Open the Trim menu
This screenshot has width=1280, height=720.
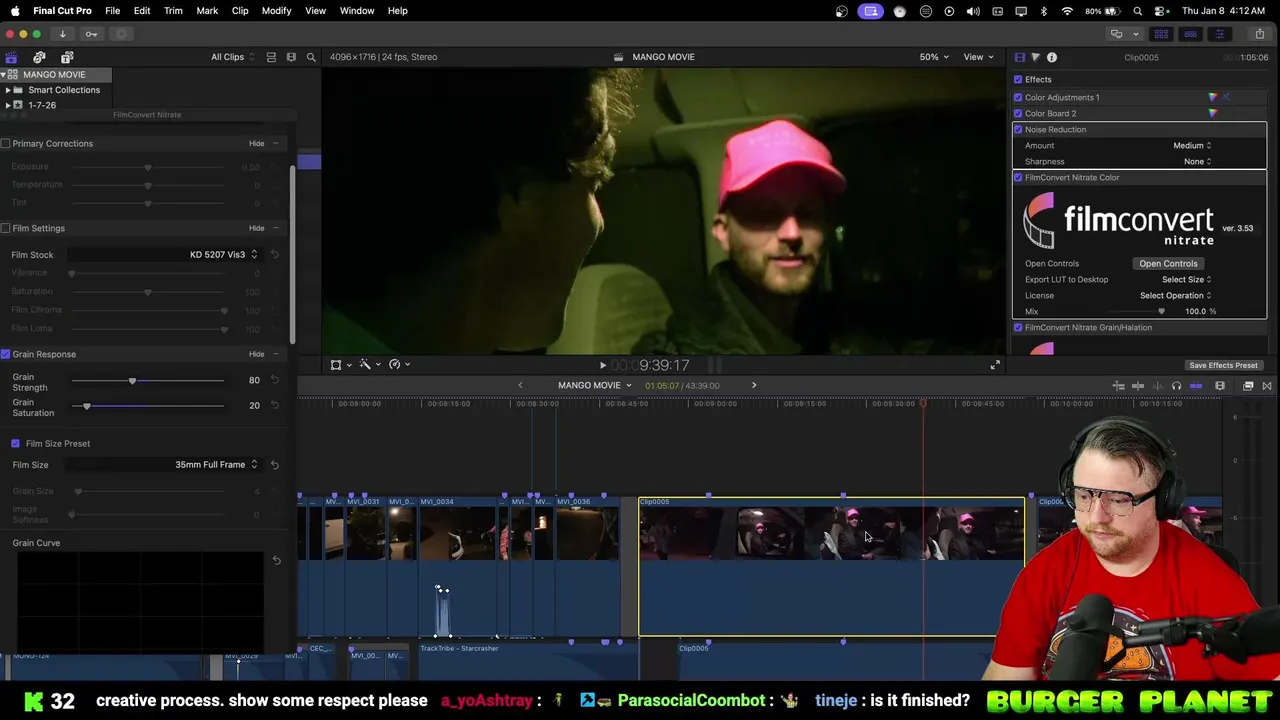click(x=173, y=11)
